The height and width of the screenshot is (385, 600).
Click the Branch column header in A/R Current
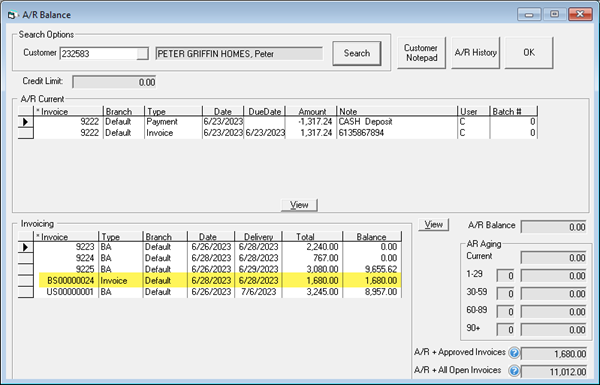pos(124,111)
